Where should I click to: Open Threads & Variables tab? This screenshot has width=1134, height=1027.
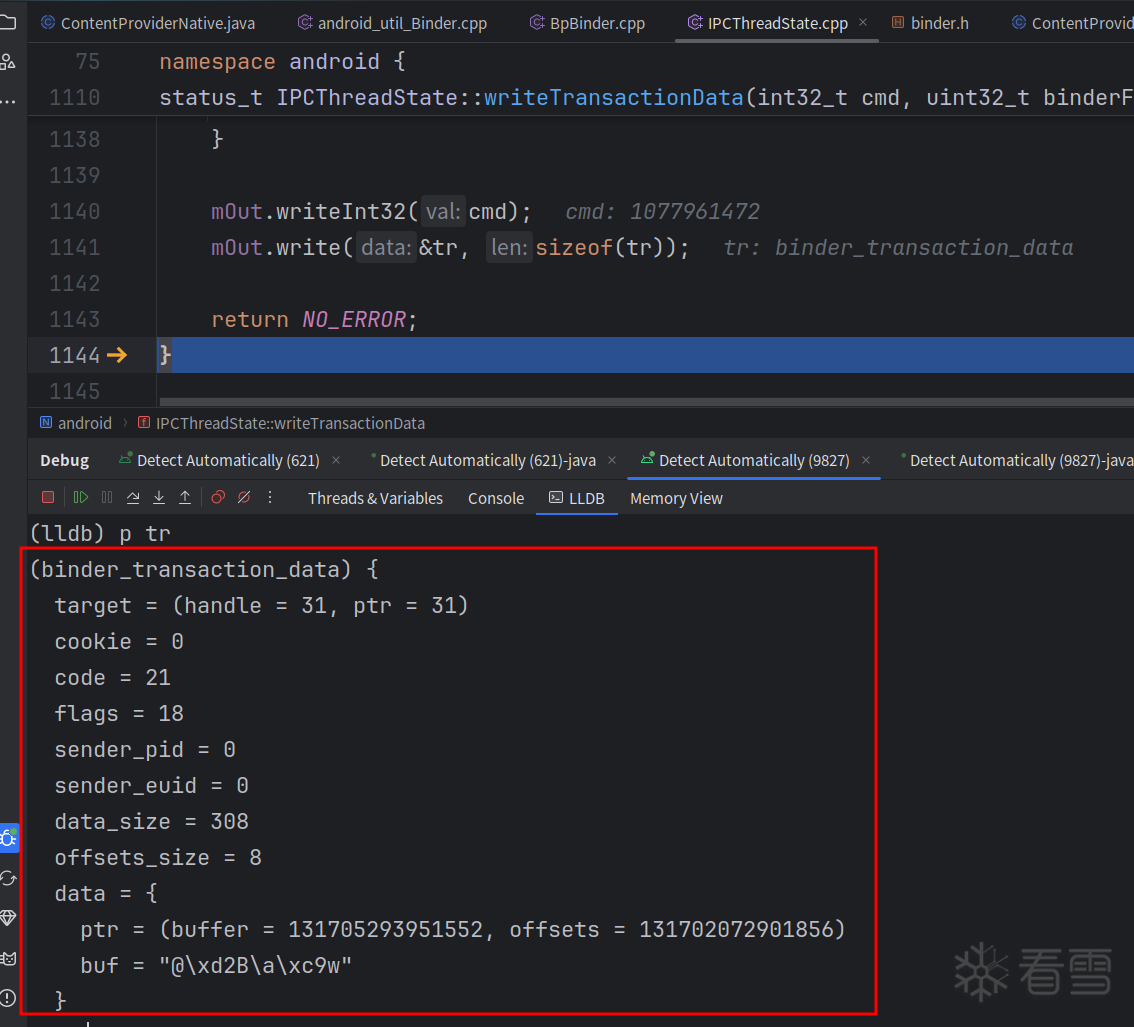[x=375, y=498]
